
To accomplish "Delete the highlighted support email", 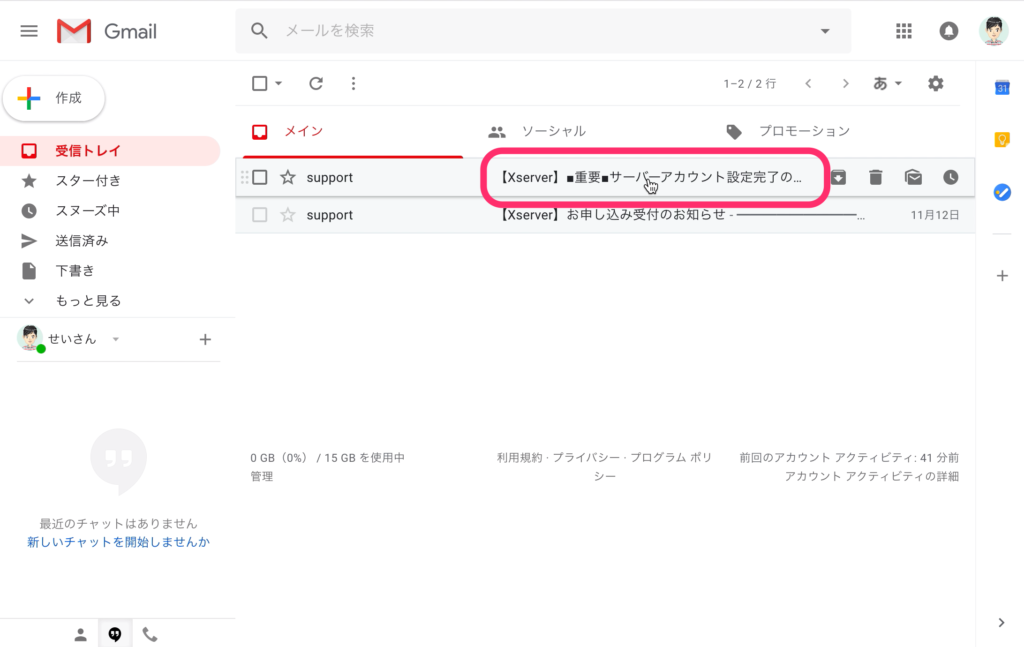I will click(x=876, y=177).
